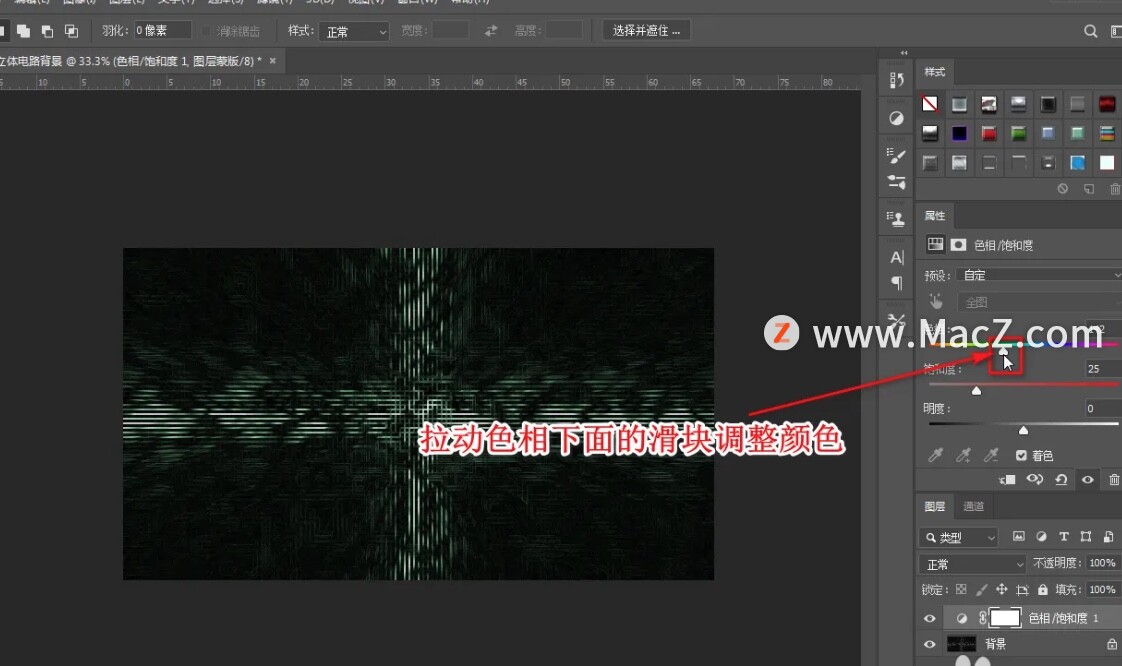Image resolution: width=1122 pixels, height=666 pixels.
Task: Click the lock icon on the 背景 layer
Action: point(1113,645)
